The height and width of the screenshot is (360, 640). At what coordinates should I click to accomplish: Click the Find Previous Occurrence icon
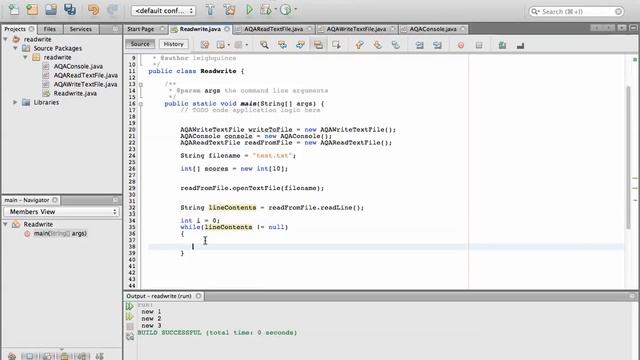point(282,45)
